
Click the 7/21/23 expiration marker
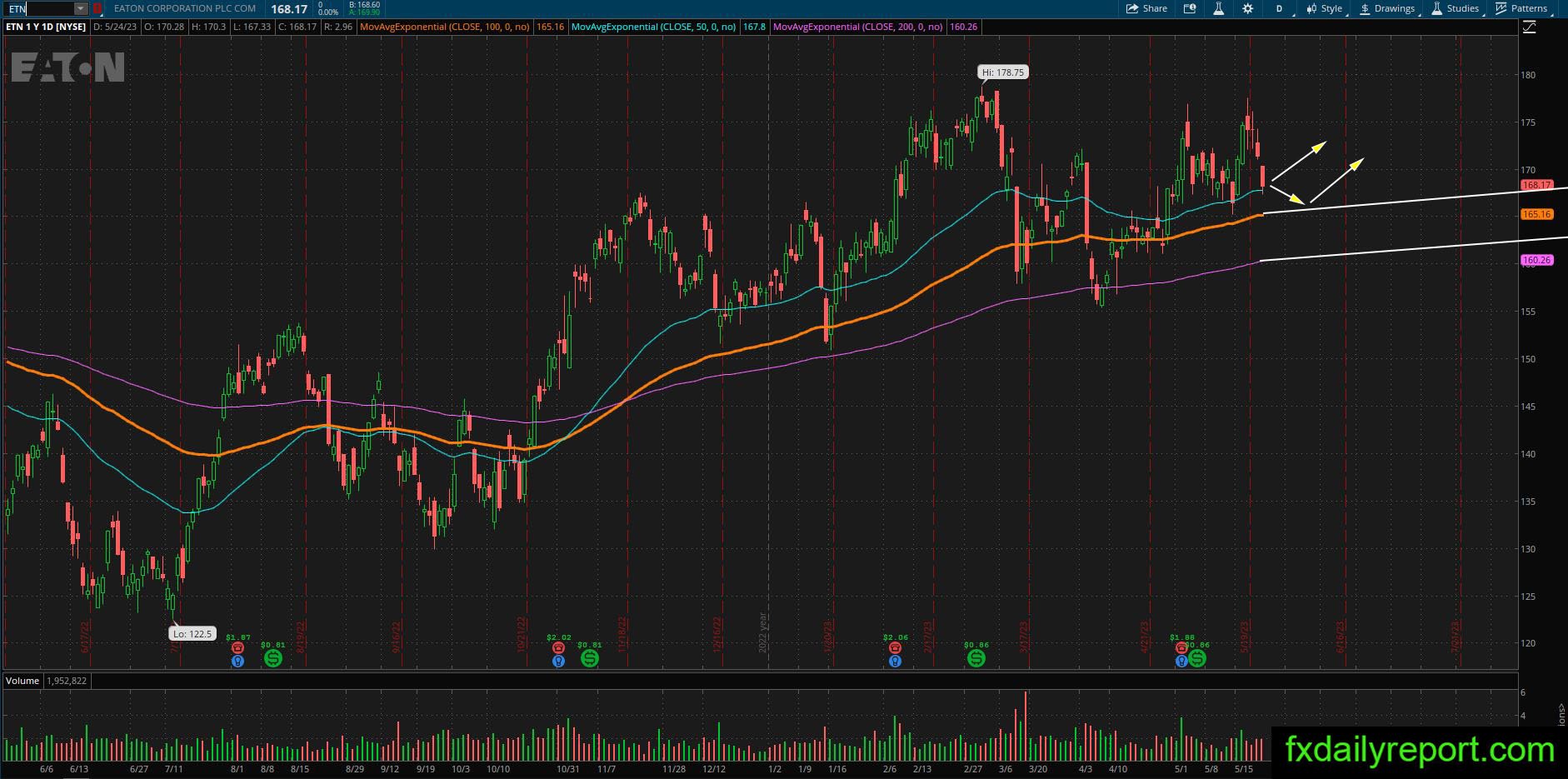pos(1456,637)
